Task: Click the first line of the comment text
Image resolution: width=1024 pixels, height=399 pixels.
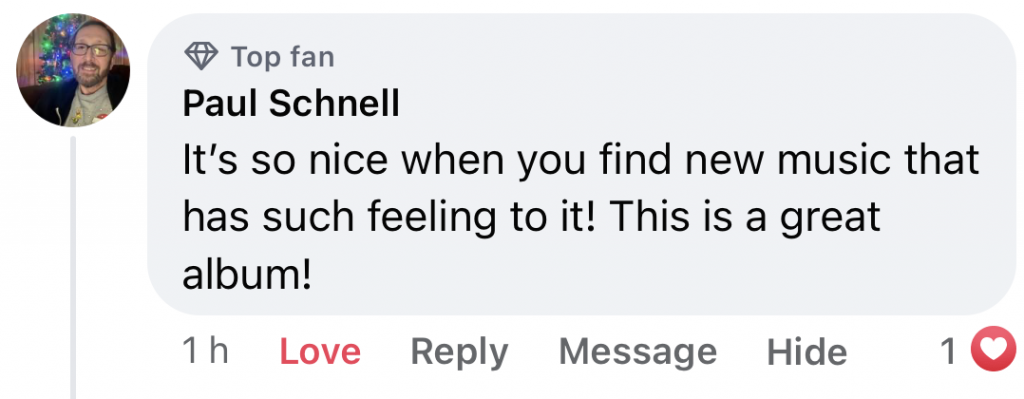Action: pyautogui.click(x=581, y=161)
